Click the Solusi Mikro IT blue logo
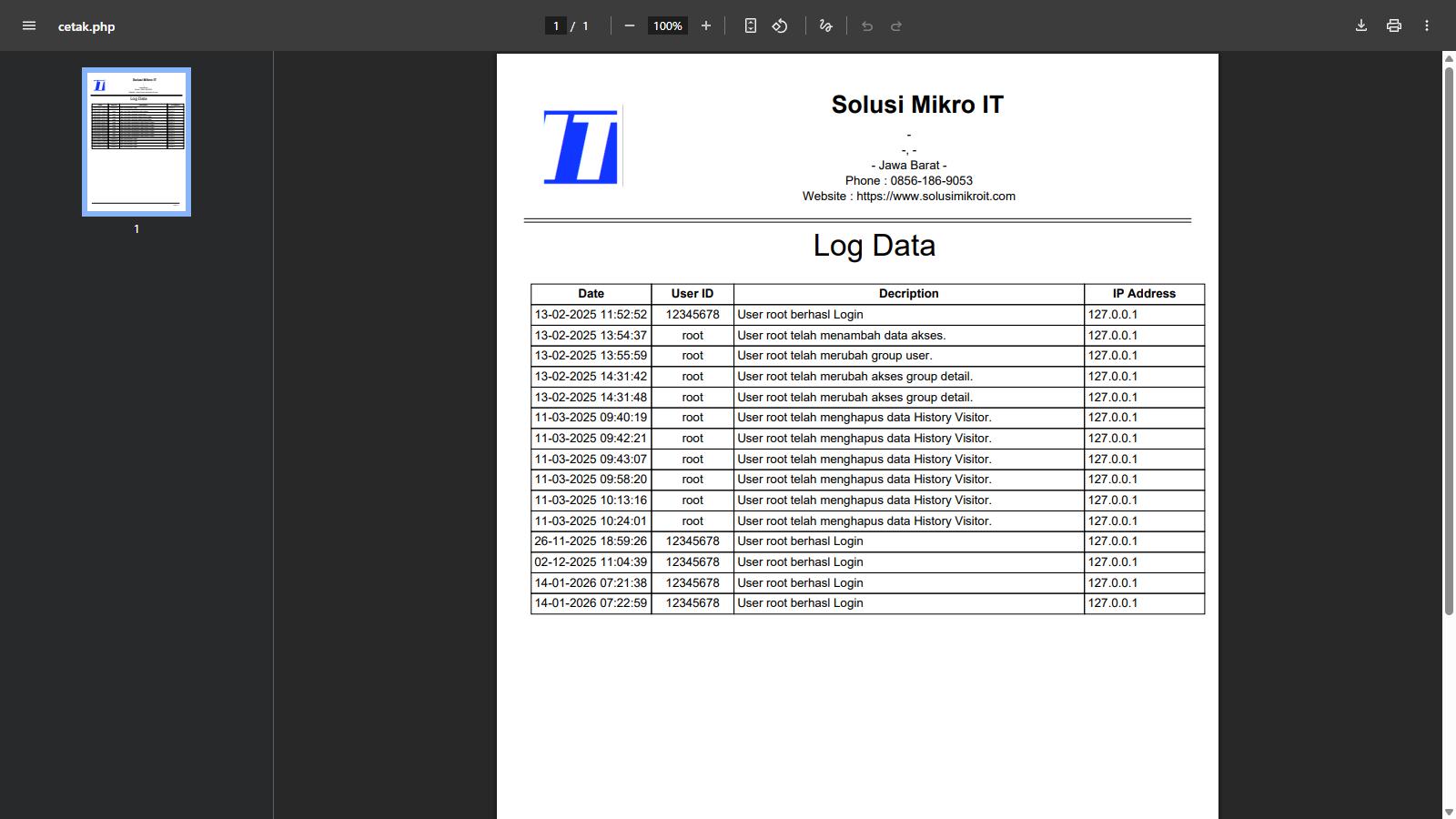 point(581,147)
